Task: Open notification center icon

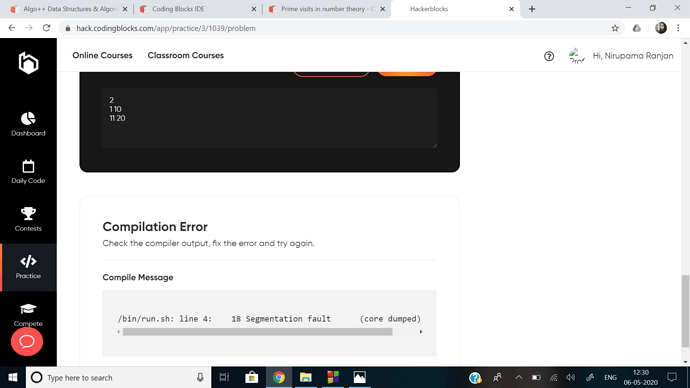Action: click(x=672, y=377)
